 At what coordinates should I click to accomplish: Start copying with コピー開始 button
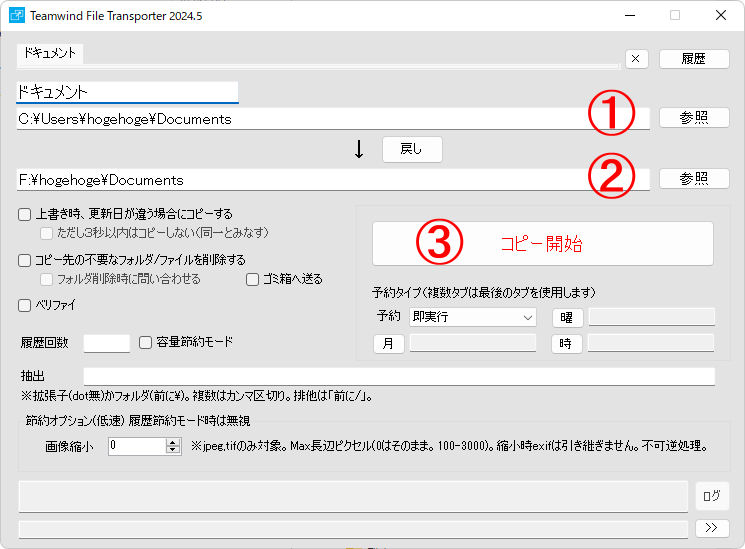pos(542,243)
